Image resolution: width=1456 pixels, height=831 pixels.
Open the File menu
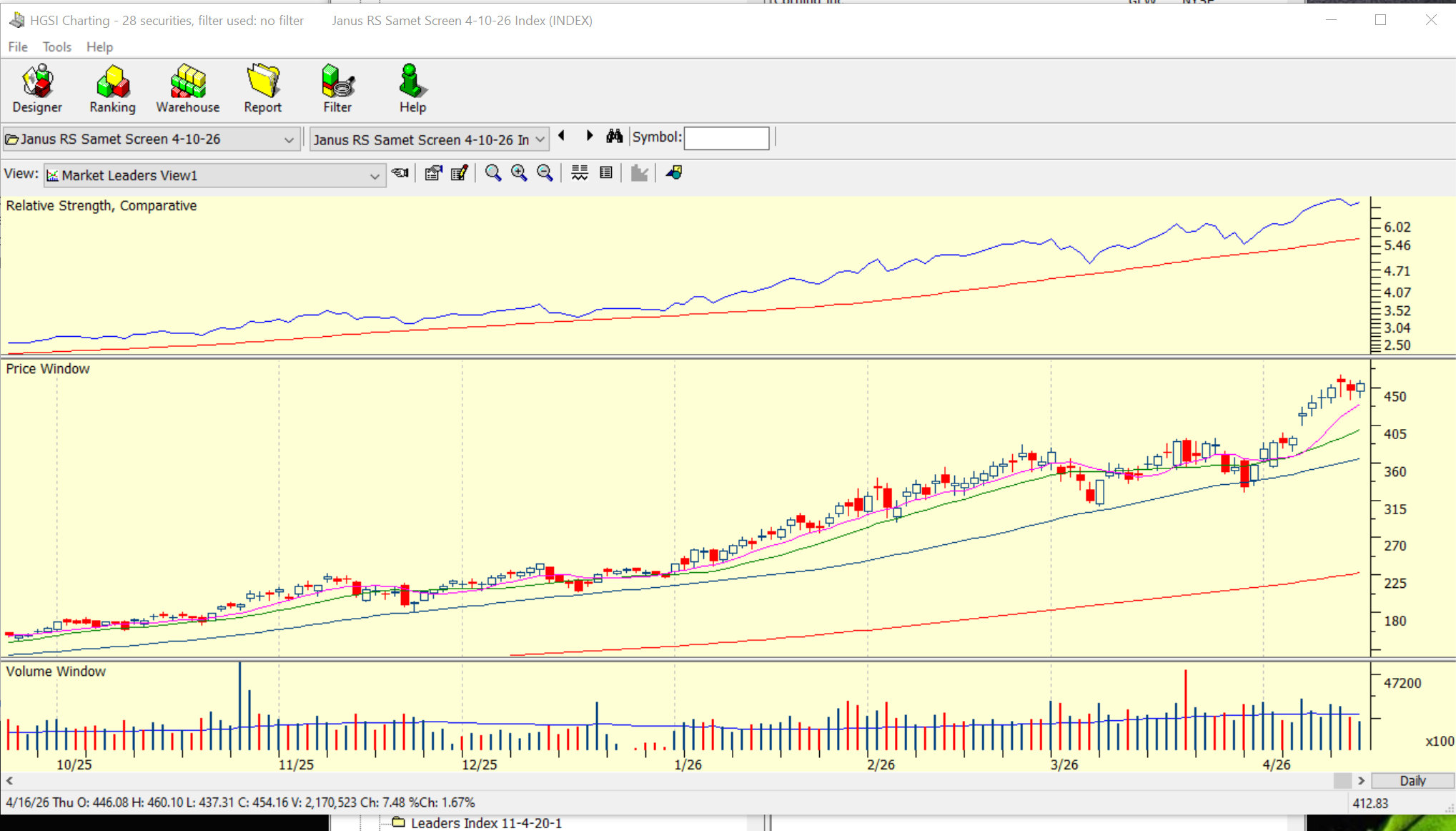tap(18, 47)
